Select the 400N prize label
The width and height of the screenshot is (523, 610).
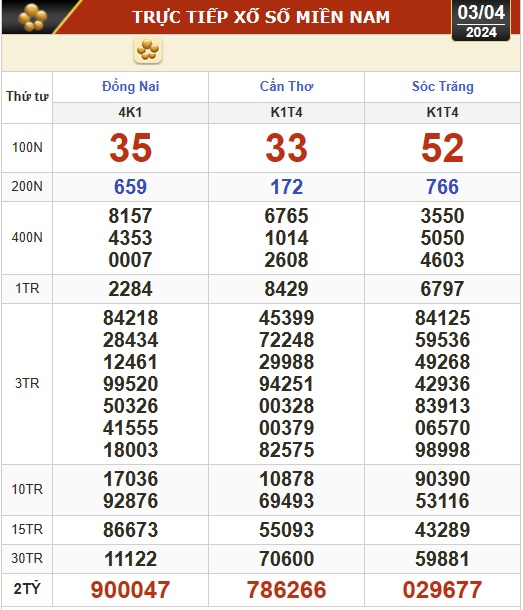click(27, 237)
